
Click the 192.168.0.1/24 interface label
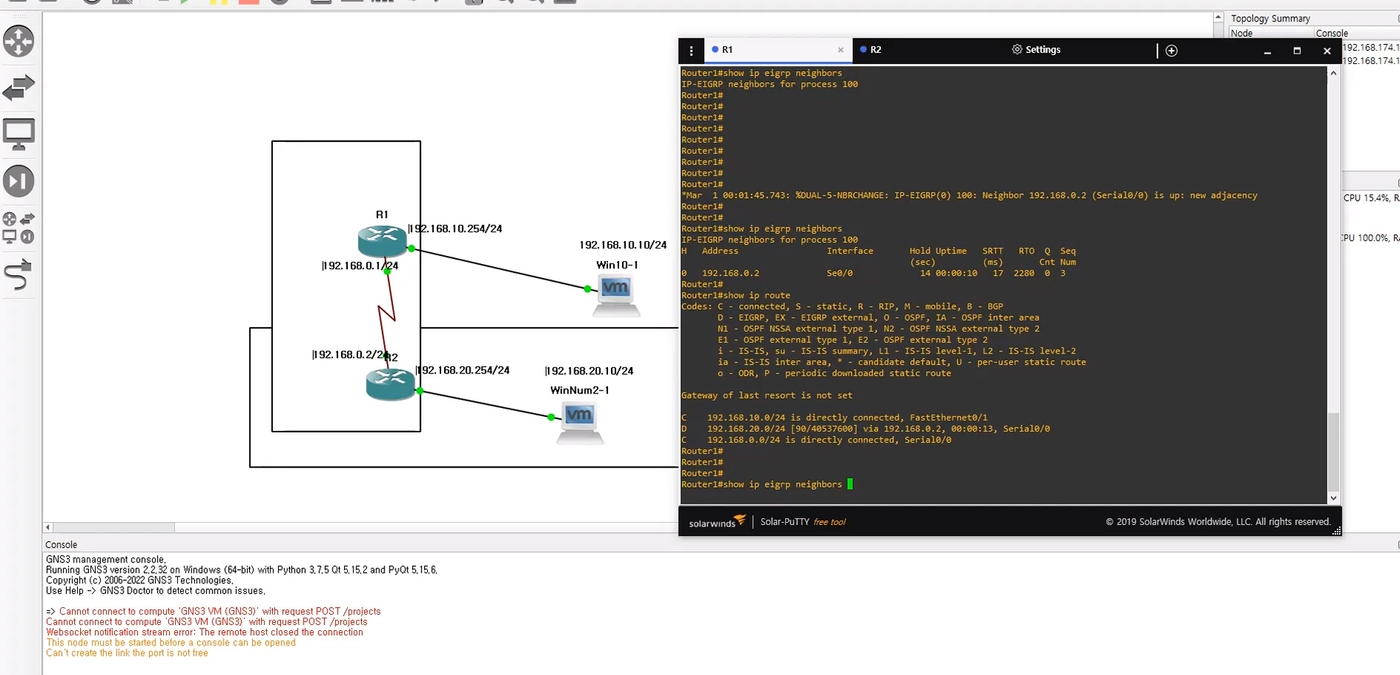[x=360, y=266]
